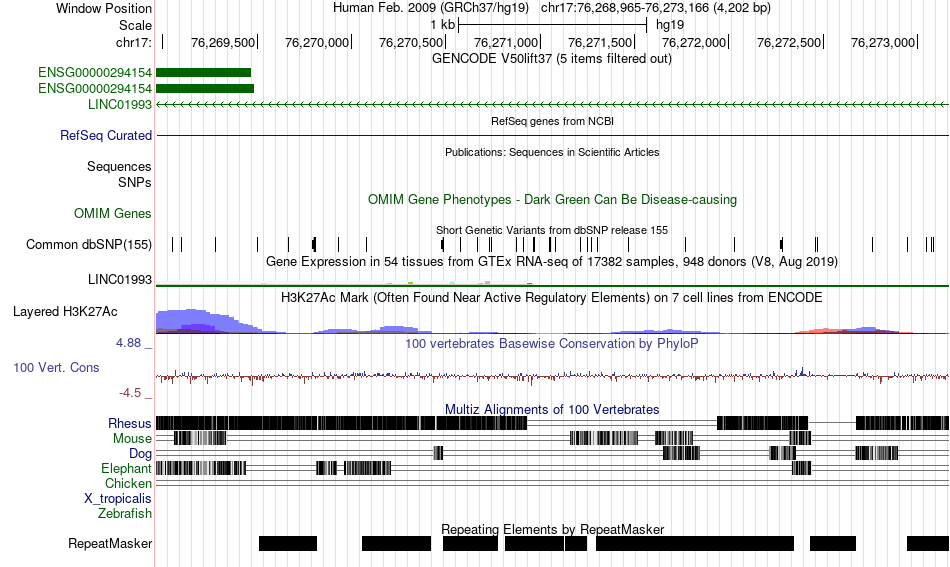This screenshot has width=950, height=567.
Task: Open the OMIM Gene Phenotypes track title
Action: tap(552, 199)
